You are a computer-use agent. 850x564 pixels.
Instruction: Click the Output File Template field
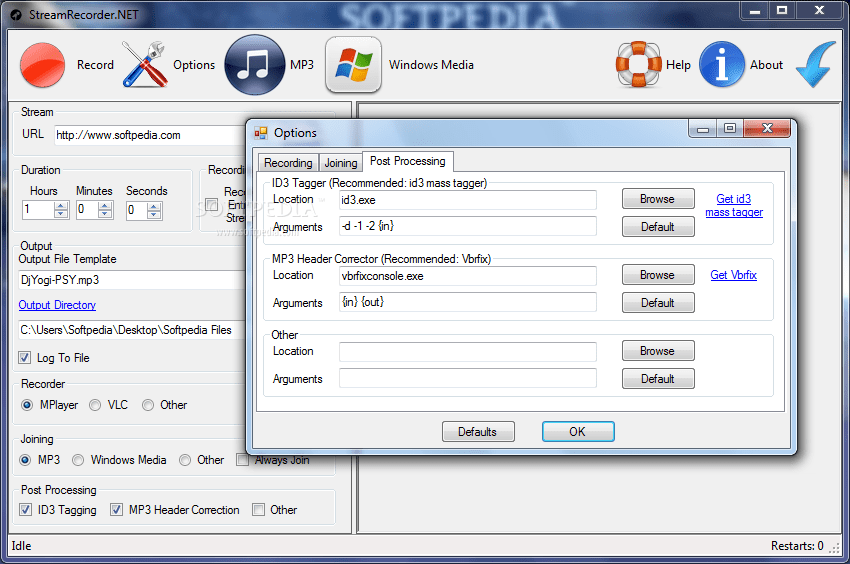(x=132, y=280)
